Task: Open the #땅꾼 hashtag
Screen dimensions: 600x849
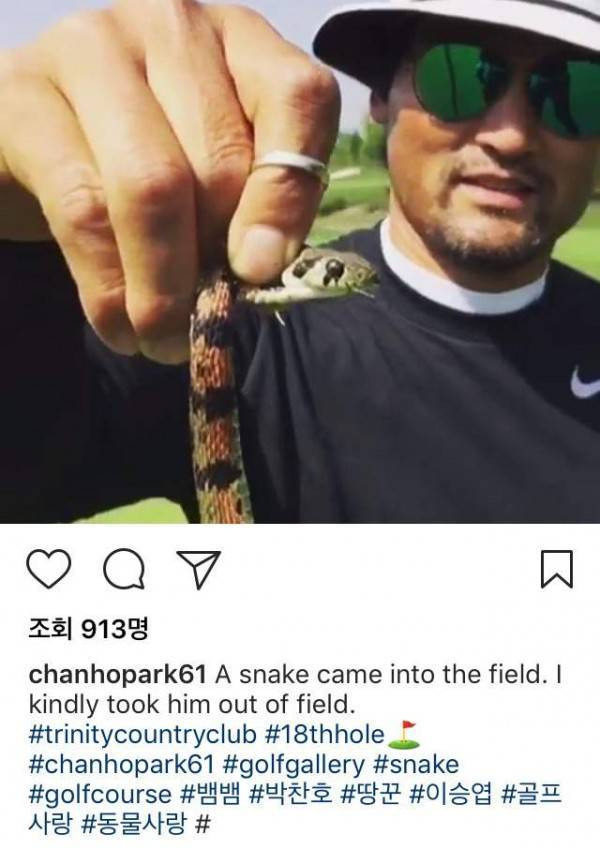Action: pos(371,795)
